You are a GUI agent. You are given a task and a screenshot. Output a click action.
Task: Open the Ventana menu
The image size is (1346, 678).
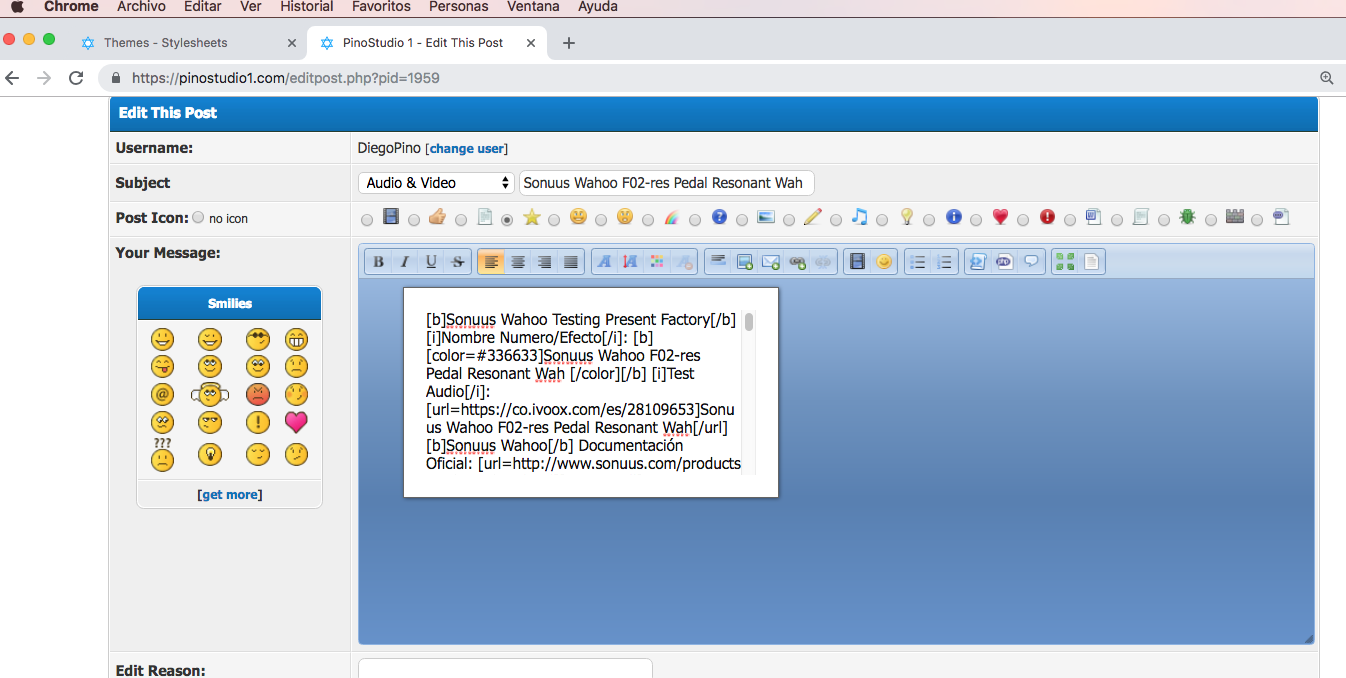[533, 7]
